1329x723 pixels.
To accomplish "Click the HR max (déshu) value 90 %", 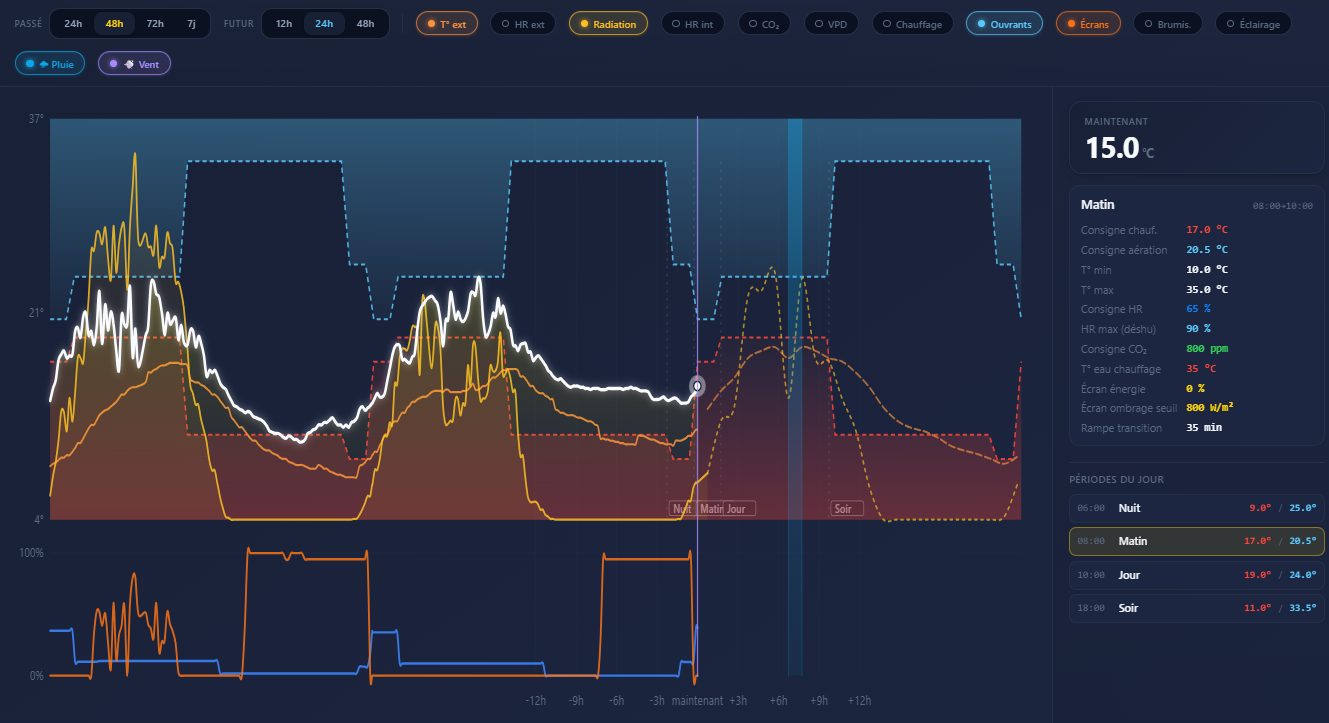I will click(x=1198, y=329).
